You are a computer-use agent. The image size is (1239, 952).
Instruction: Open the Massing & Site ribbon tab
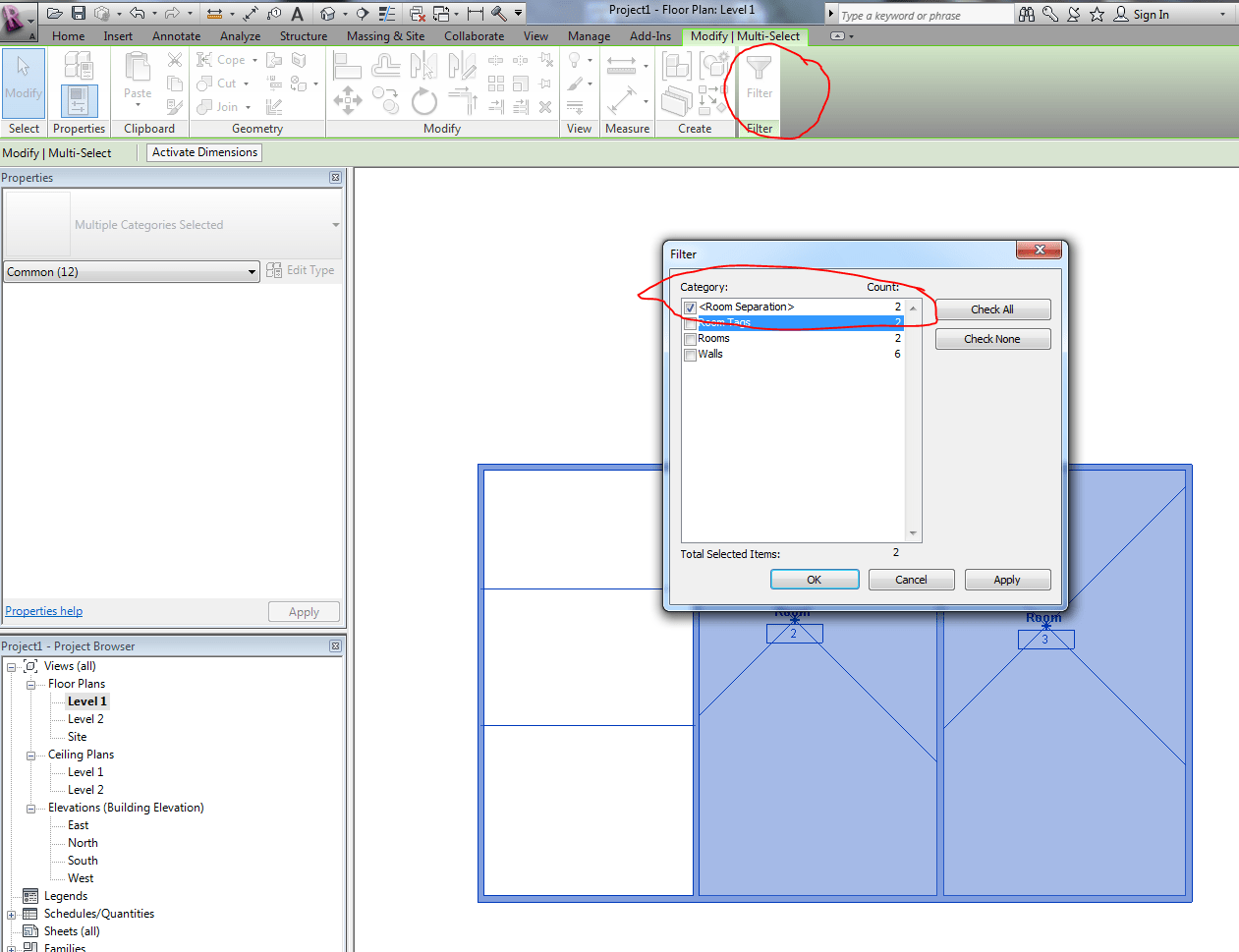coord(385,36)
